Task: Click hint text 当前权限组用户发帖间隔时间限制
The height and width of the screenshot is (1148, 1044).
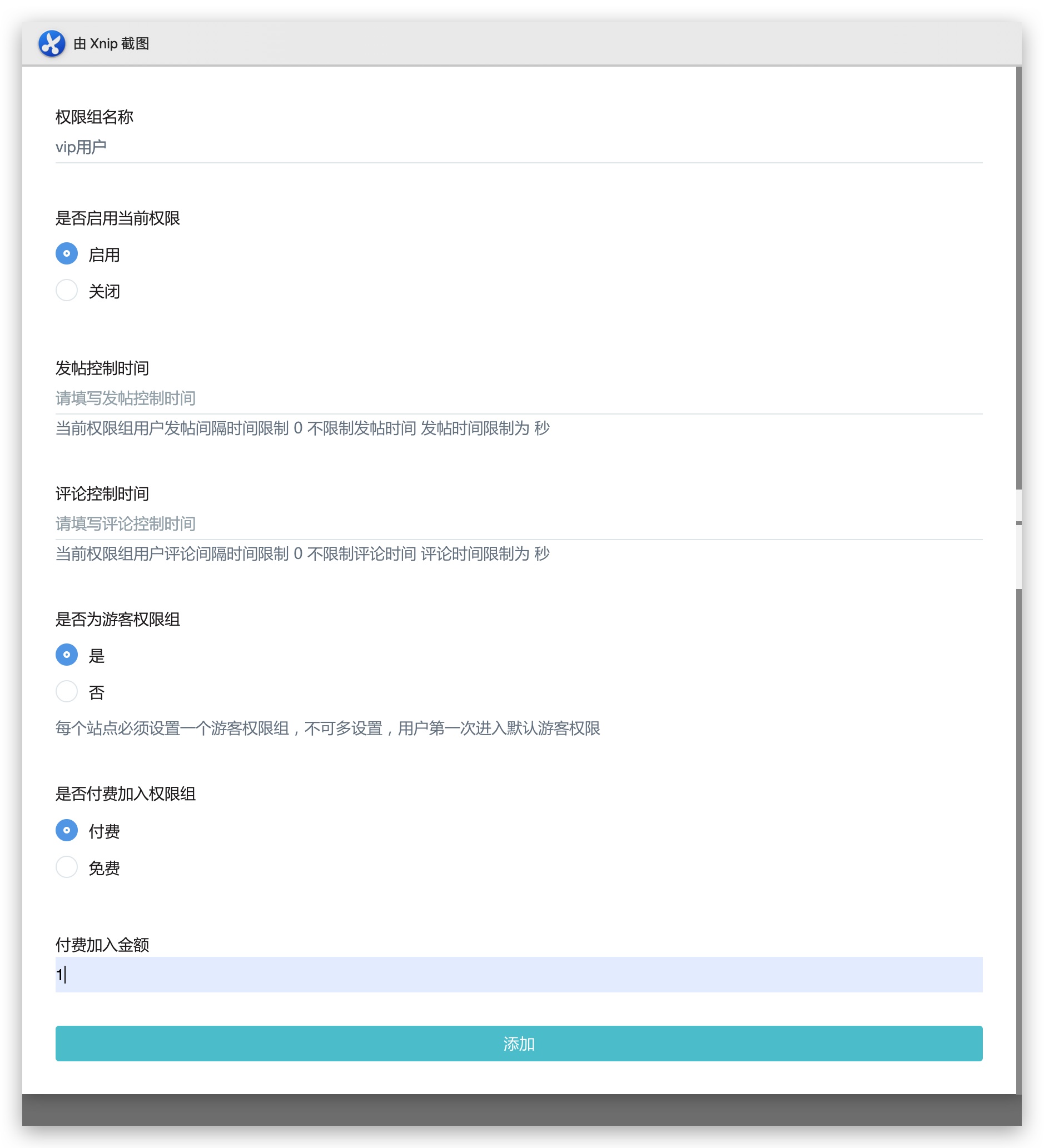Action: [172, 429]
